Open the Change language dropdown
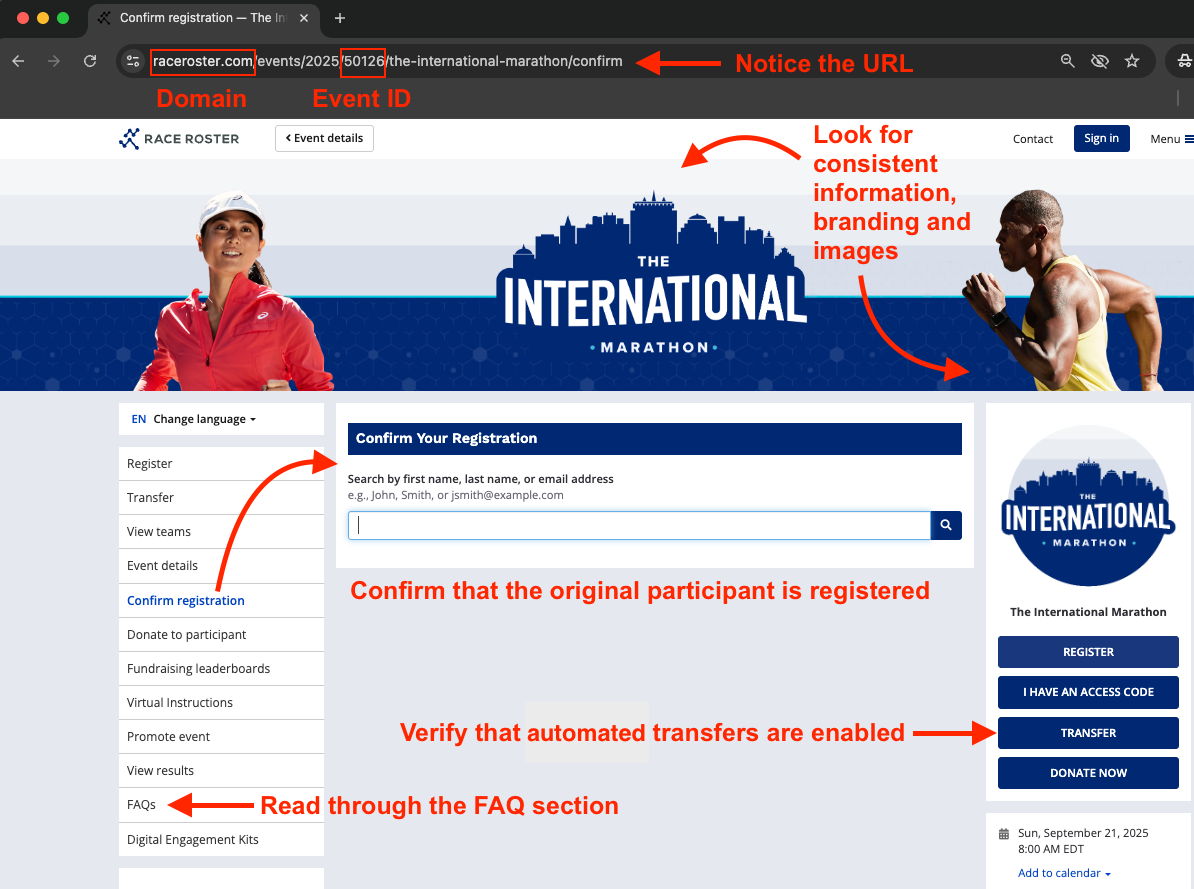This screenshot has height=889, width=1194. [203, 419]
